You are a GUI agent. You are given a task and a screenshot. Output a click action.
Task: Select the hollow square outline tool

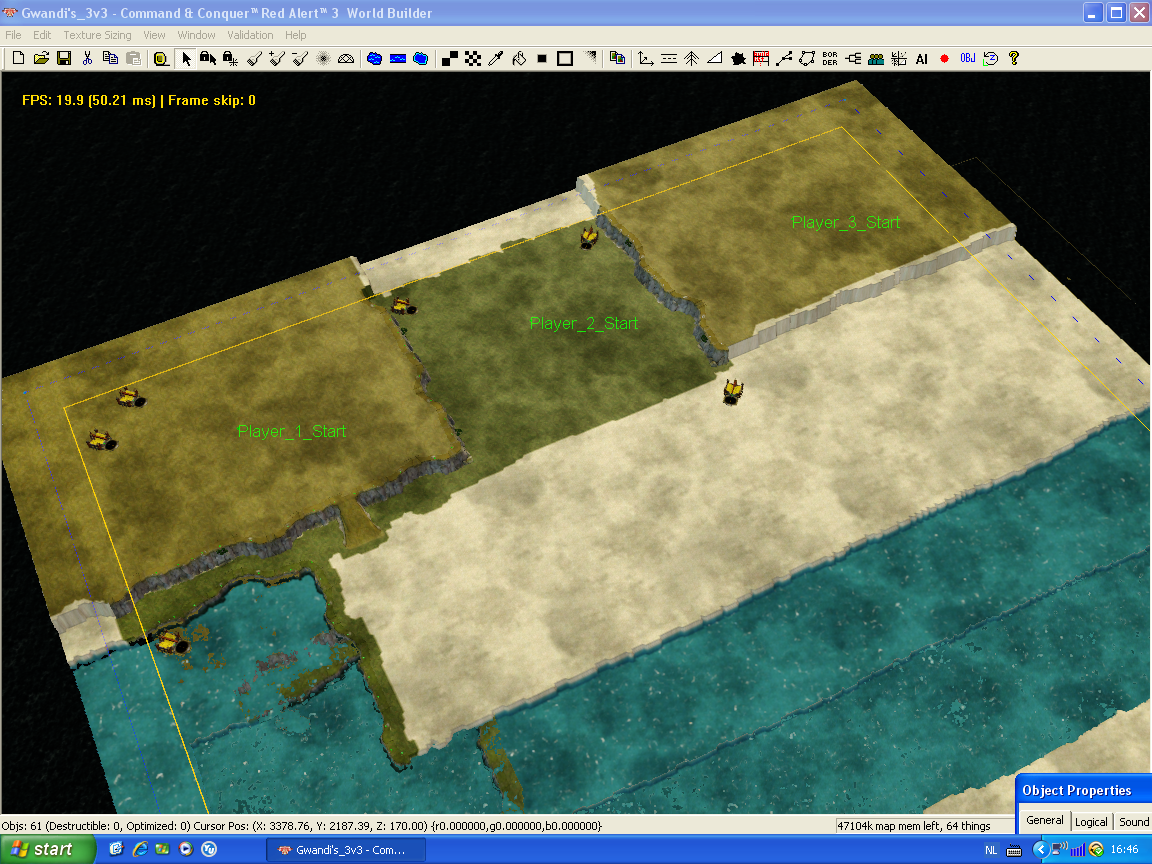[x=565, y=58]
